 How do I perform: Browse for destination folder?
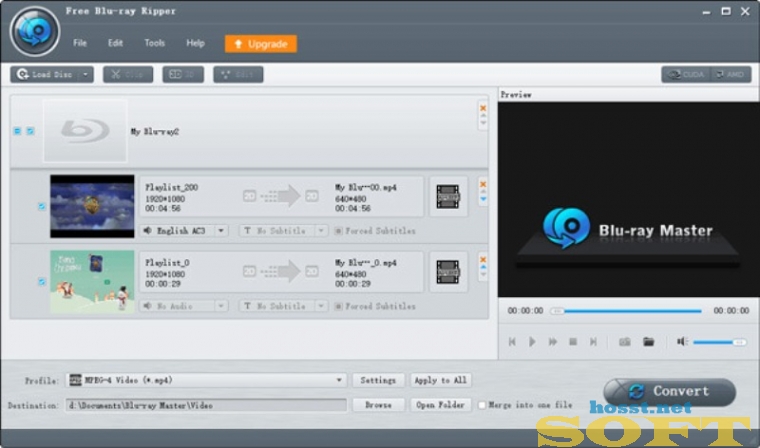(x=378, y=405)
